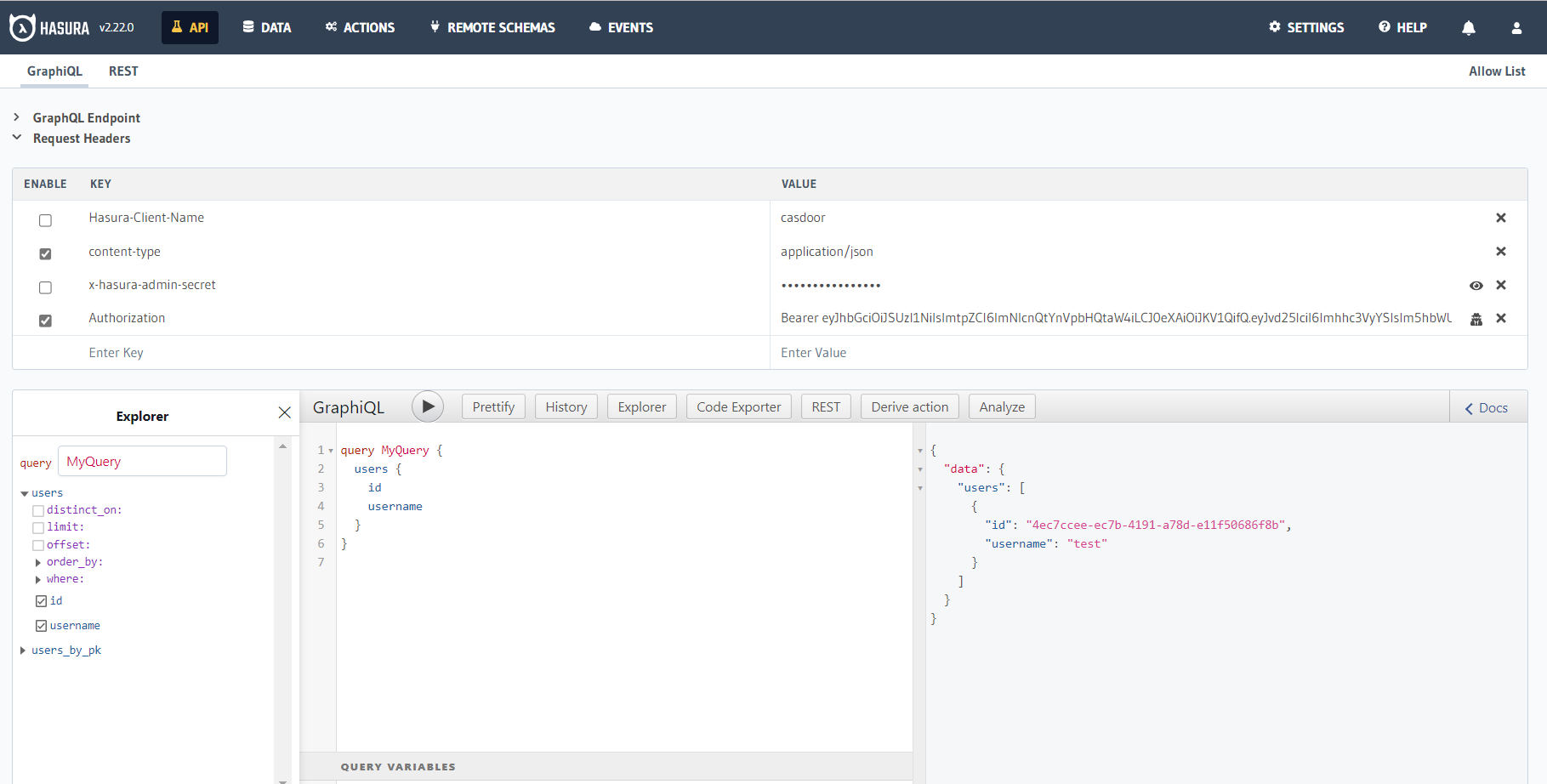Collapse the Request Headers section
The image size is (1547, 784).
(17, 137)
